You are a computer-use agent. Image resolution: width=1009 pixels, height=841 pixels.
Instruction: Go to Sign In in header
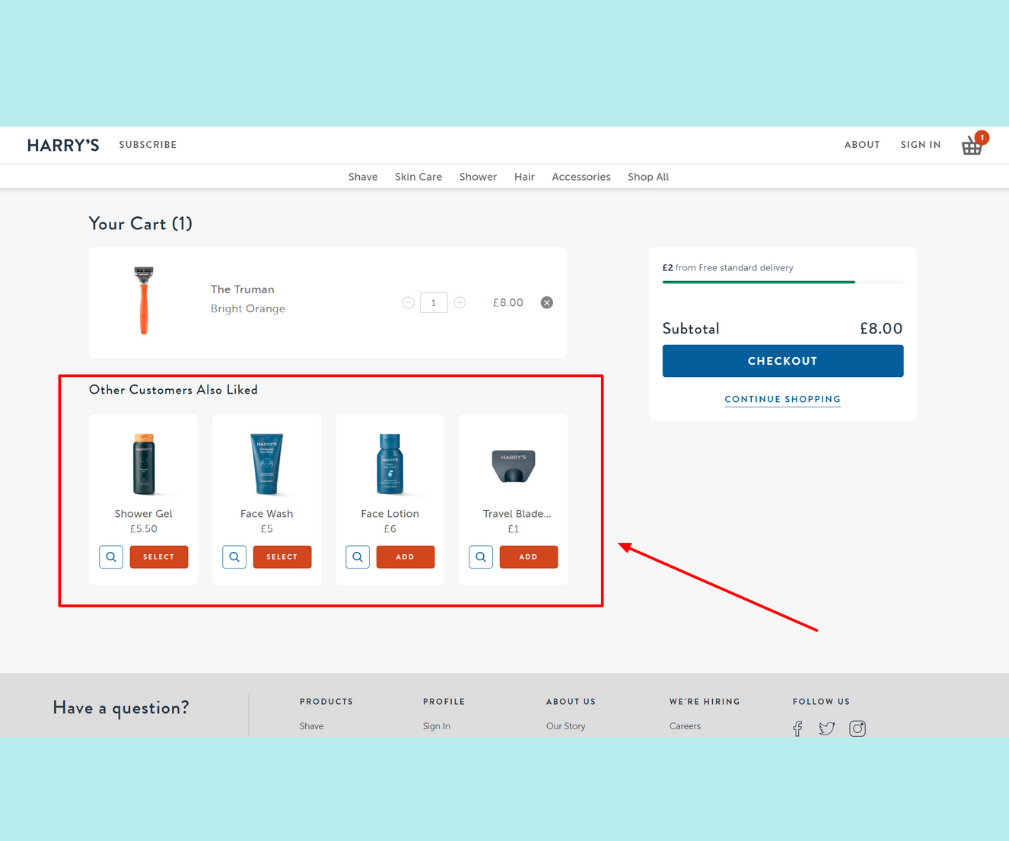pyautogui.click(x=920, y=145)
